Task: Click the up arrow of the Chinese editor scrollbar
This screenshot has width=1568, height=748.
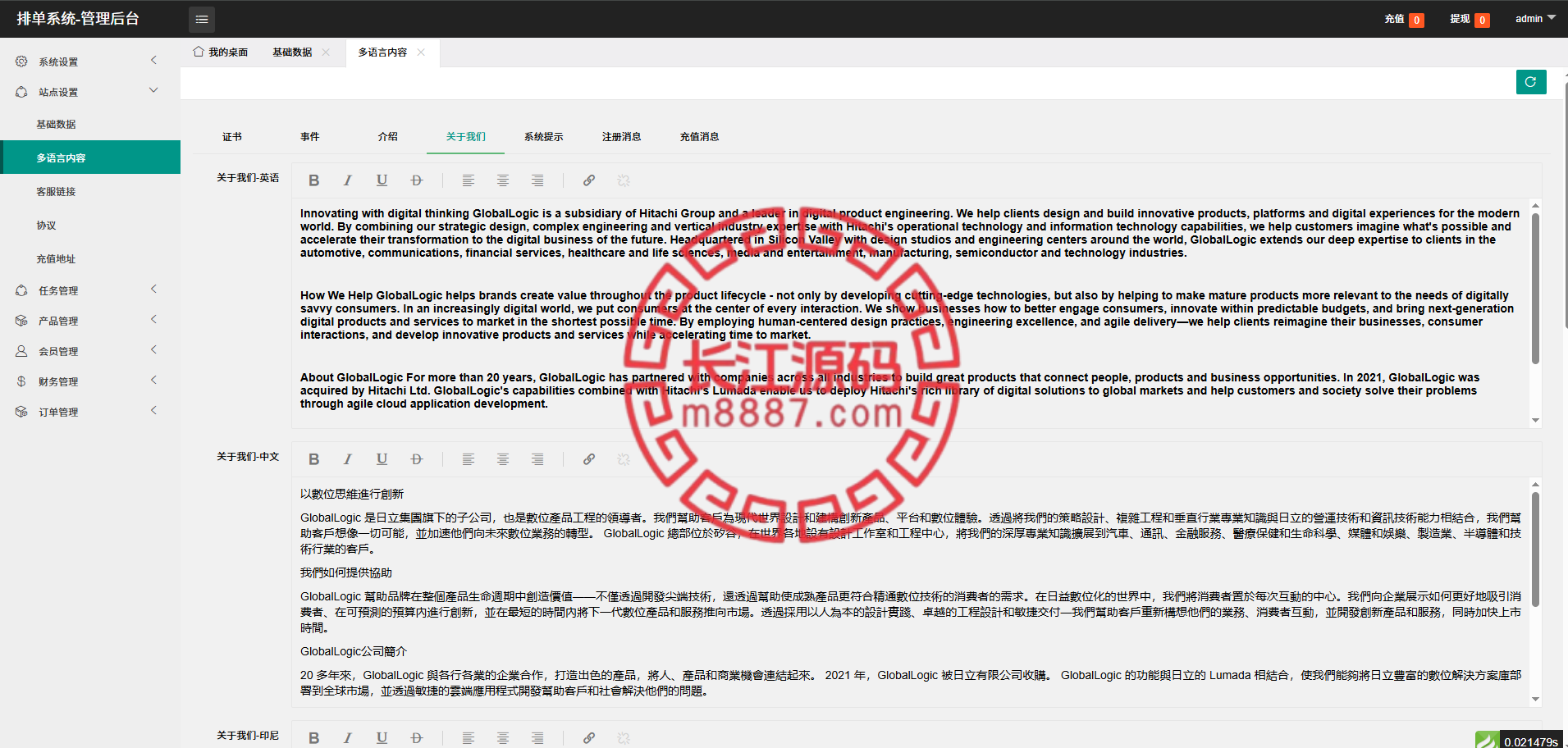Action: click(1535, 485)
